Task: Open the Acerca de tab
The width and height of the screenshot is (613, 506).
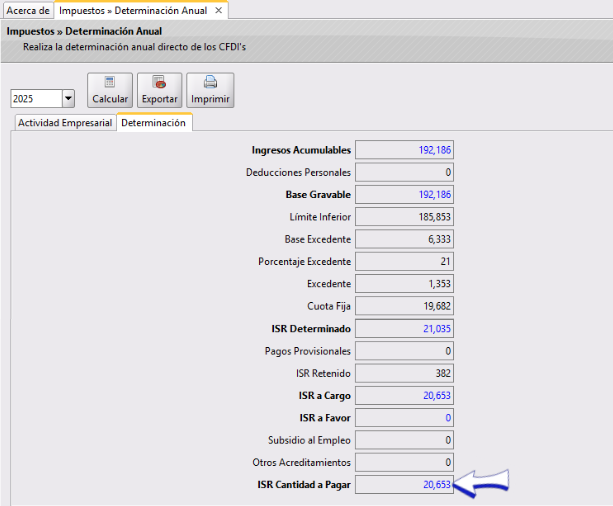Action: point(28,11)
